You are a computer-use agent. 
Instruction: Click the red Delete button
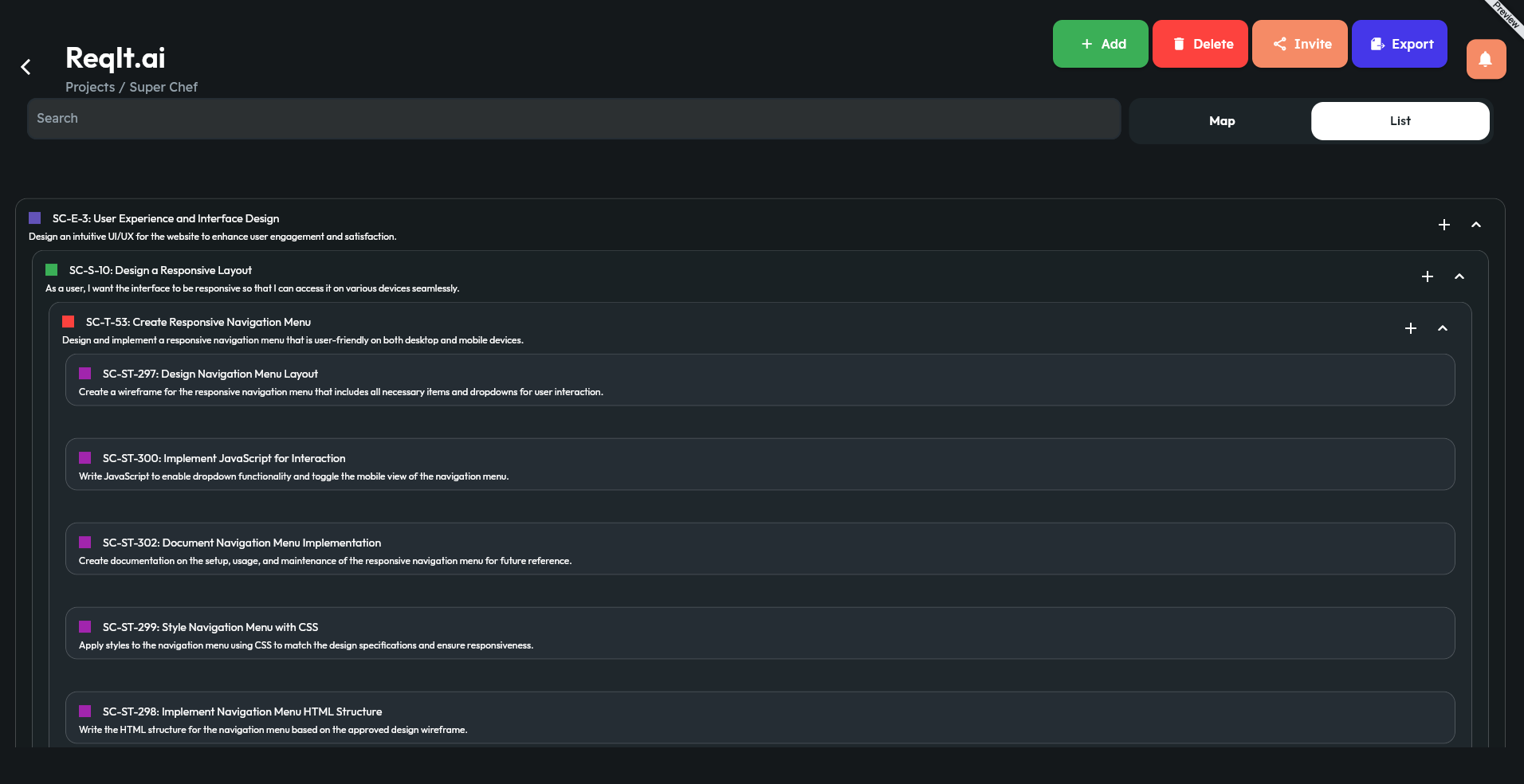[1200, 44]
